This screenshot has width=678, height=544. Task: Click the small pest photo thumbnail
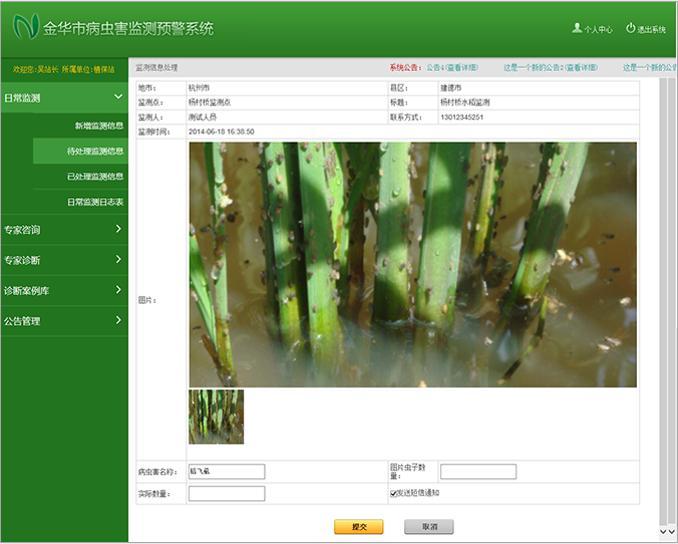coord(216,417)
